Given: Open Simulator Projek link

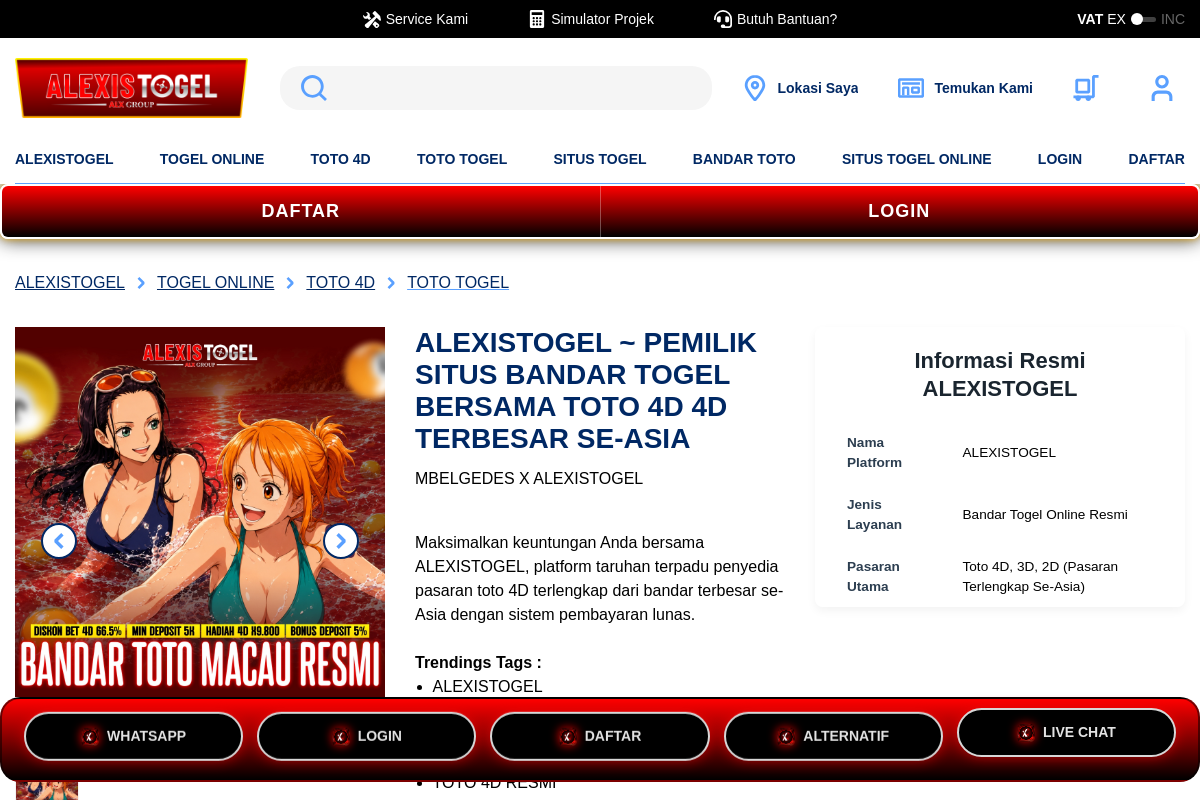Looking at the screenshot, I should point(602,19).
